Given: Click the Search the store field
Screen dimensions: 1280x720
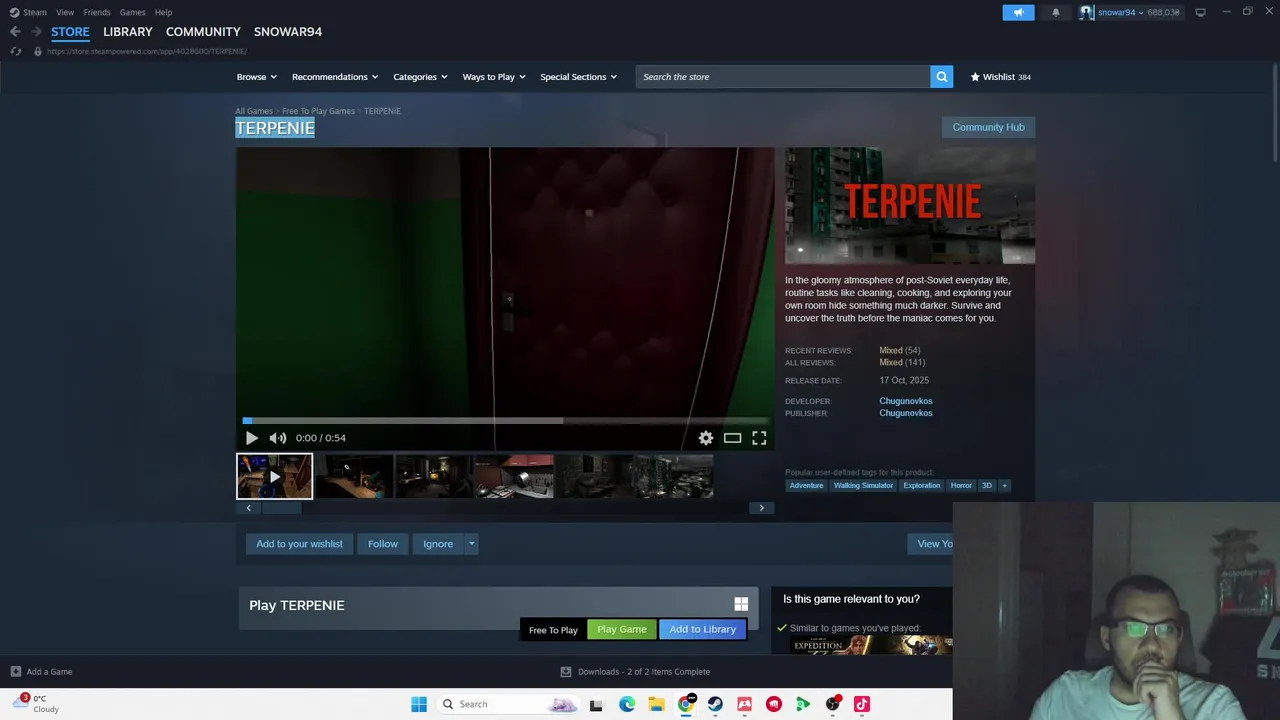Looking at the screenshot, I should coord(783,77).
